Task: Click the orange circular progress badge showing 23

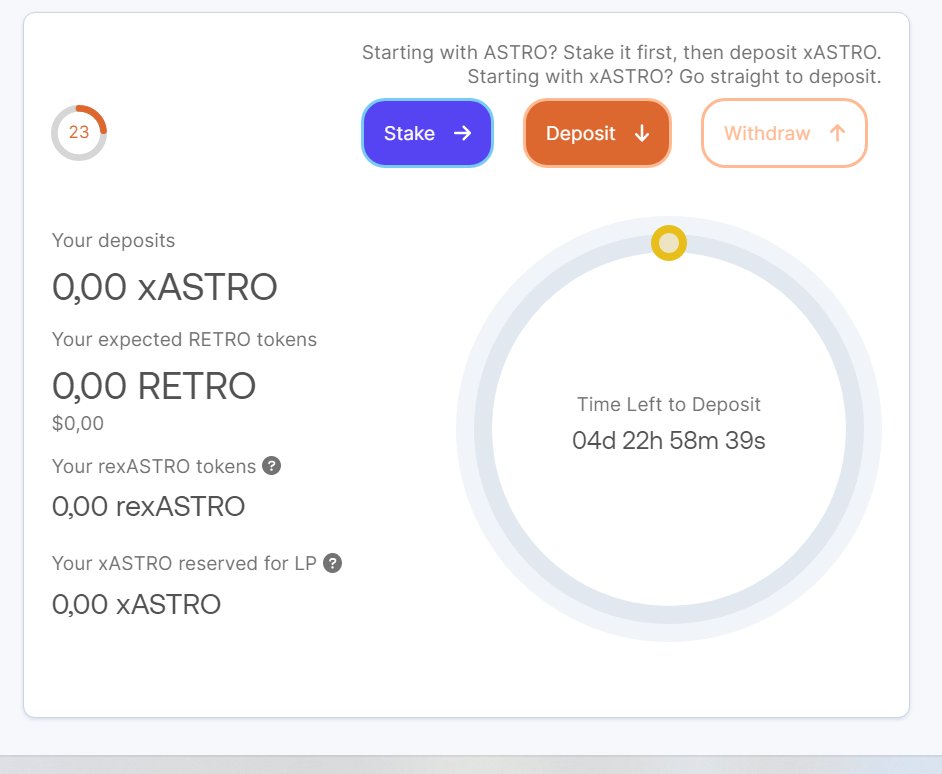Action: 79,131
